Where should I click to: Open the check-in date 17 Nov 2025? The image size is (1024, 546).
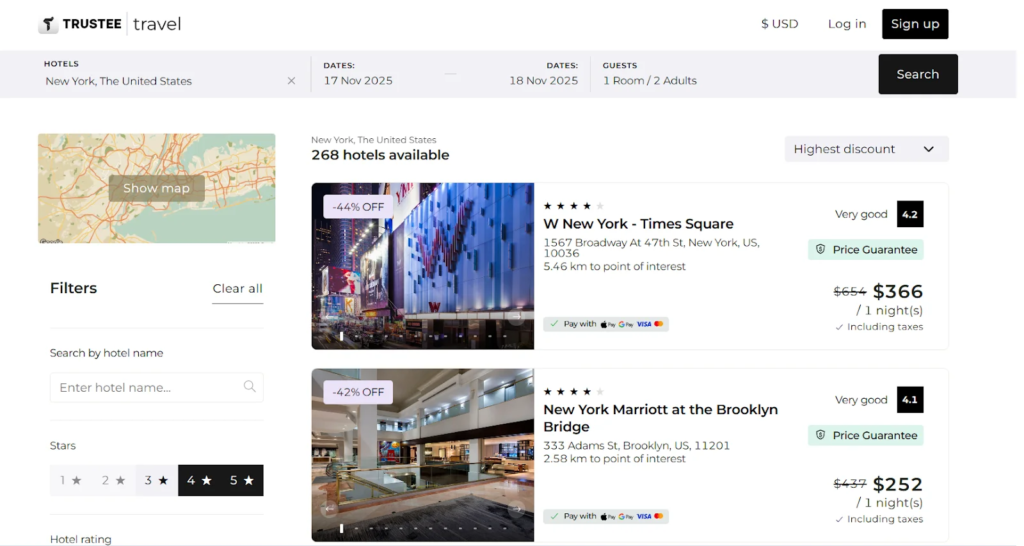[x=358, y=81]
